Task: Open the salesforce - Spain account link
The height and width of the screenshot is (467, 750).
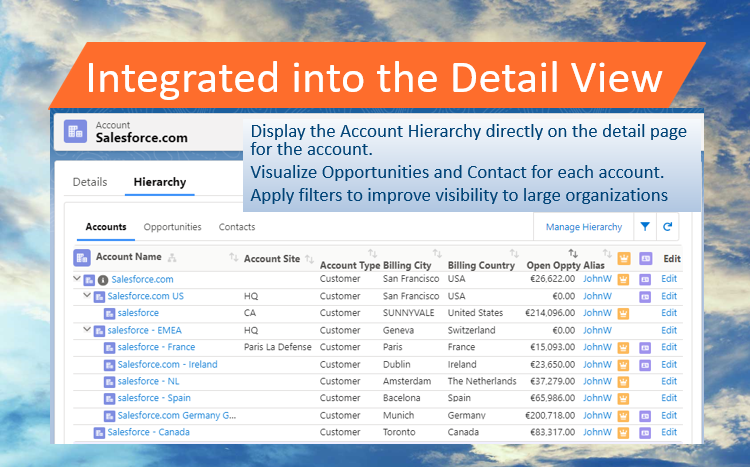Action: pos(152,398)
